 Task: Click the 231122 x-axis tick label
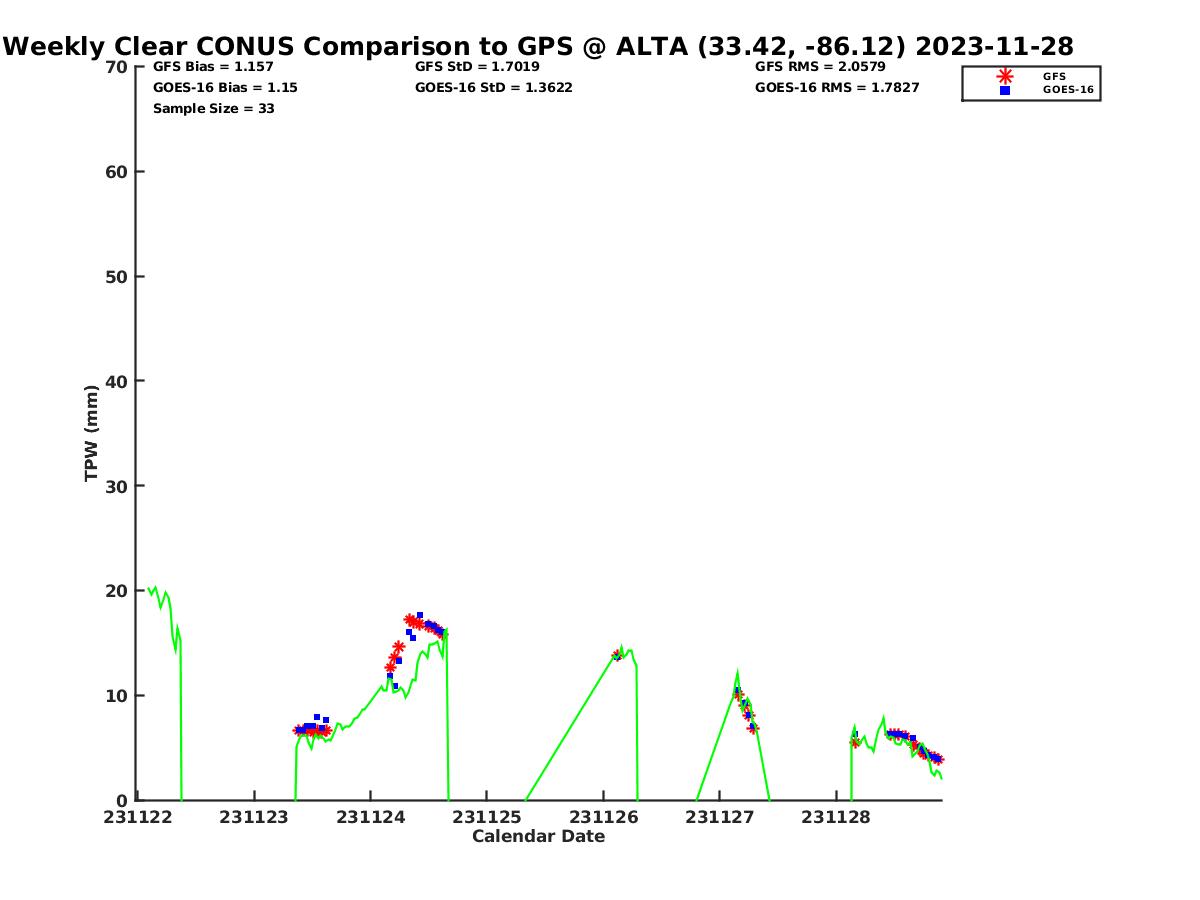(x=138, y=817)
